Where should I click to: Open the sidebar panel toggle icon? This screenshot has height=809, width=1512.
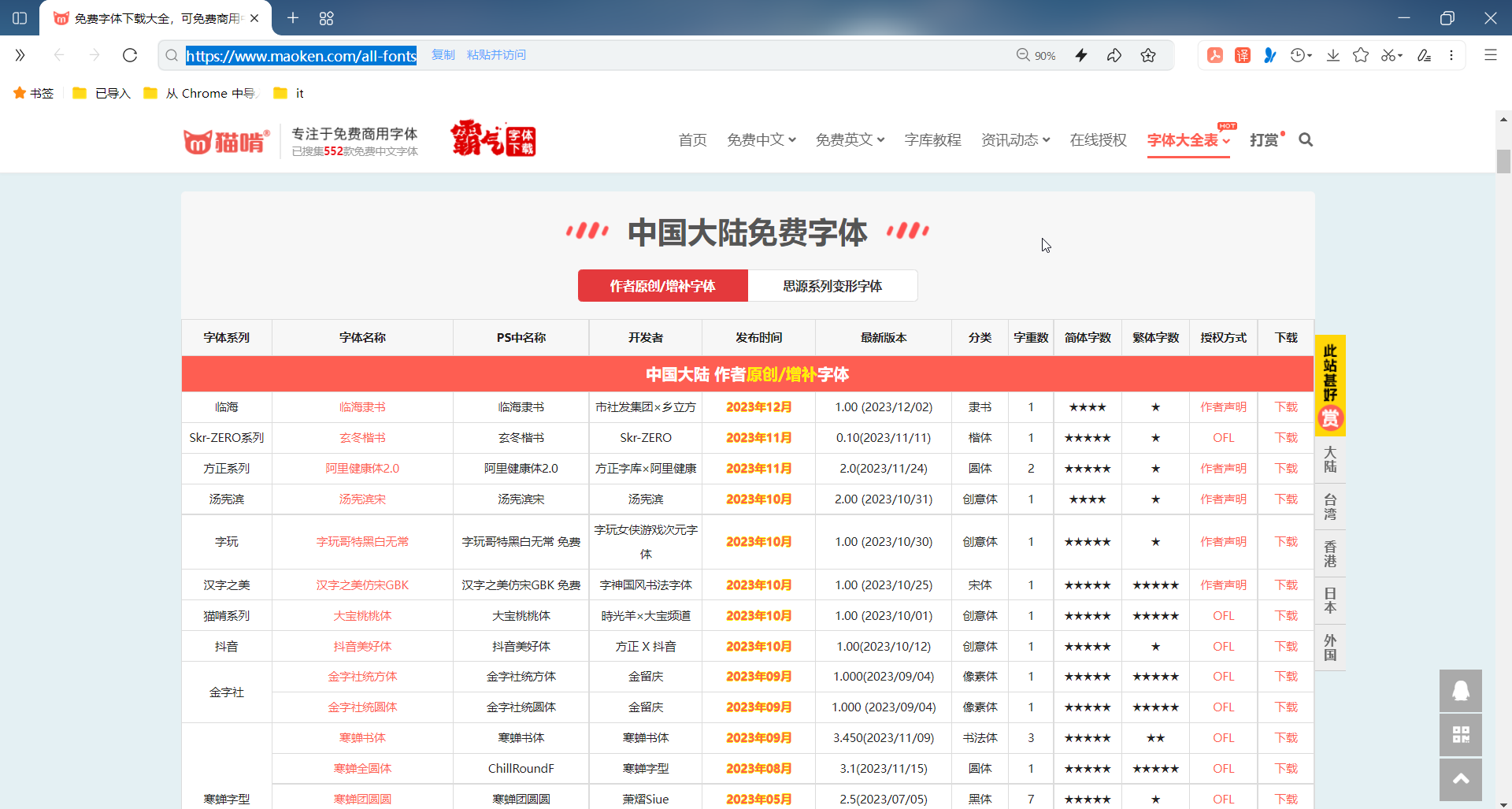20,17
